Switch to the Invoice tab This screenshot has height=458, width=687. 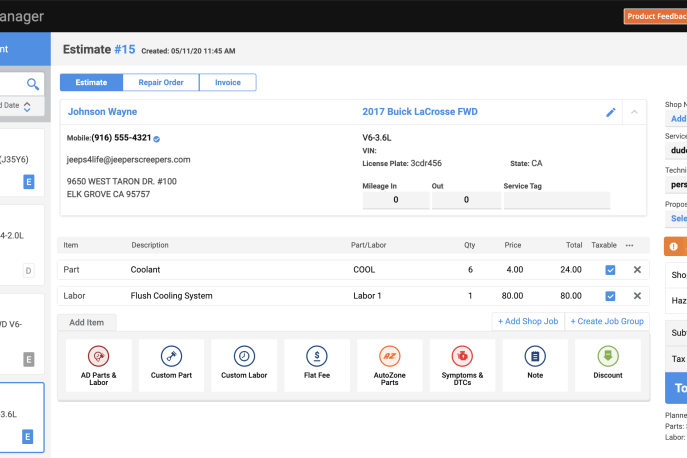(228, 83)
